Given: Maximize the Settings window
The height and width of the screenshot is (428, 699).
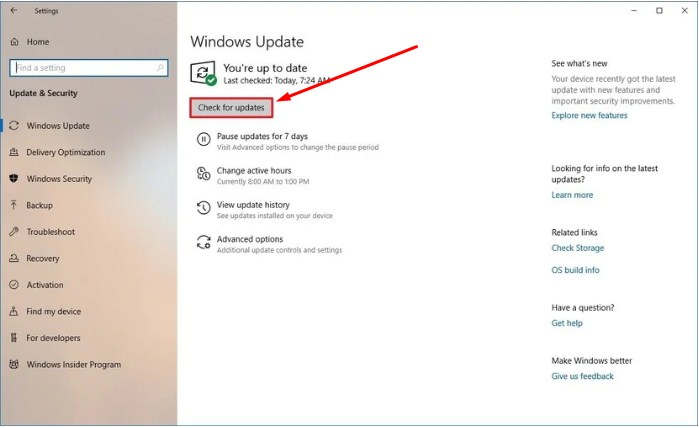Looking at the screenshot, I should click(x=659, y=10).
